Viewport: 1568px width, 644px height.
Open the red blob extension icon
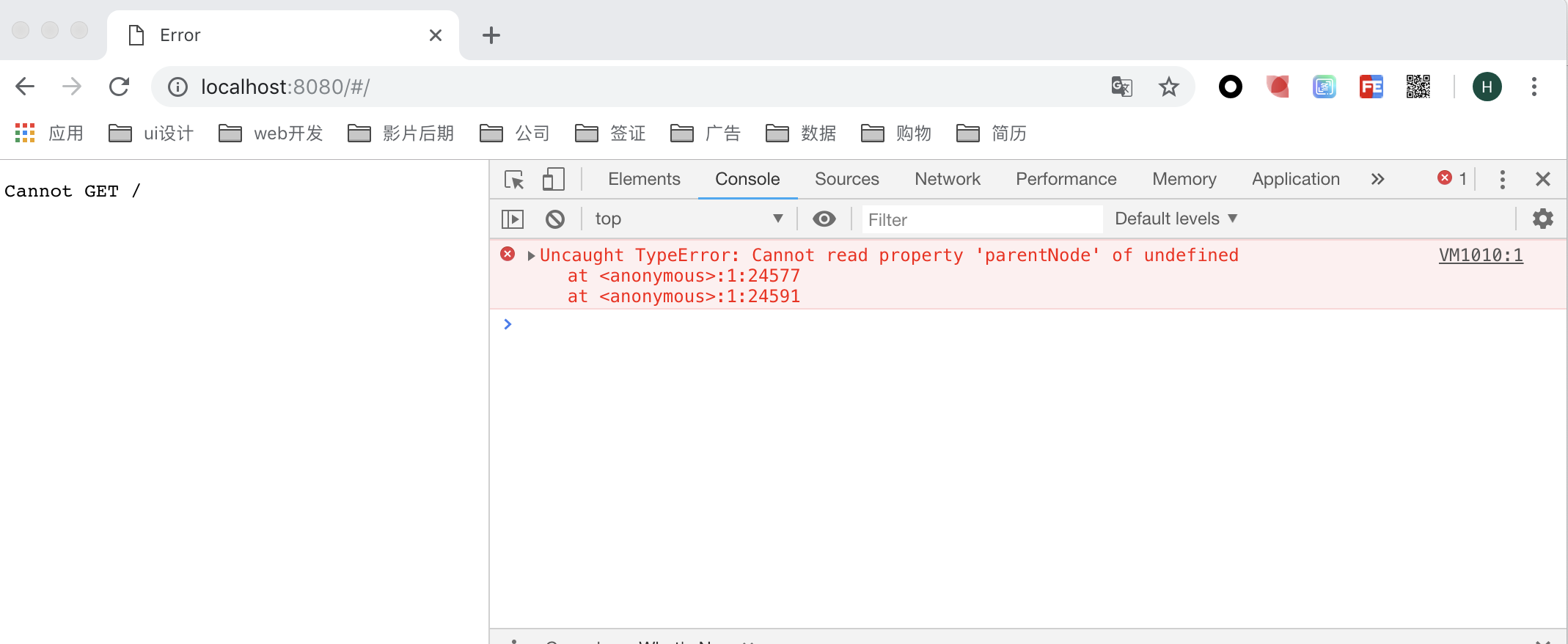[1277, 87]
